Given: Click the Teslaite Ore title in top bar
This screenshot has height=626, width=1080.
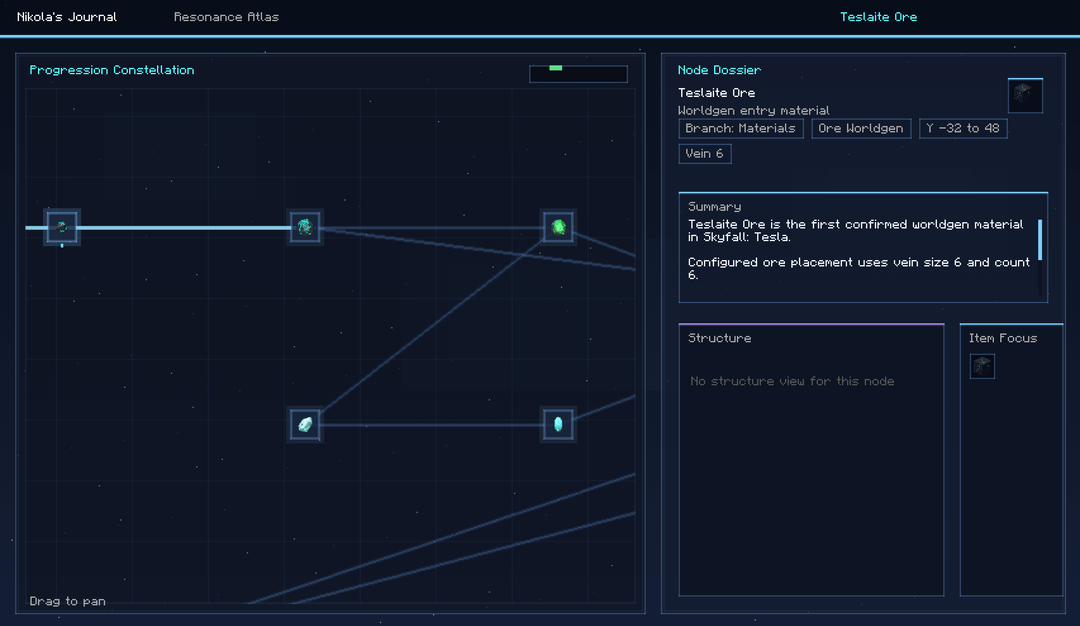Looking at the screenshot, I should tap(878, 17).
